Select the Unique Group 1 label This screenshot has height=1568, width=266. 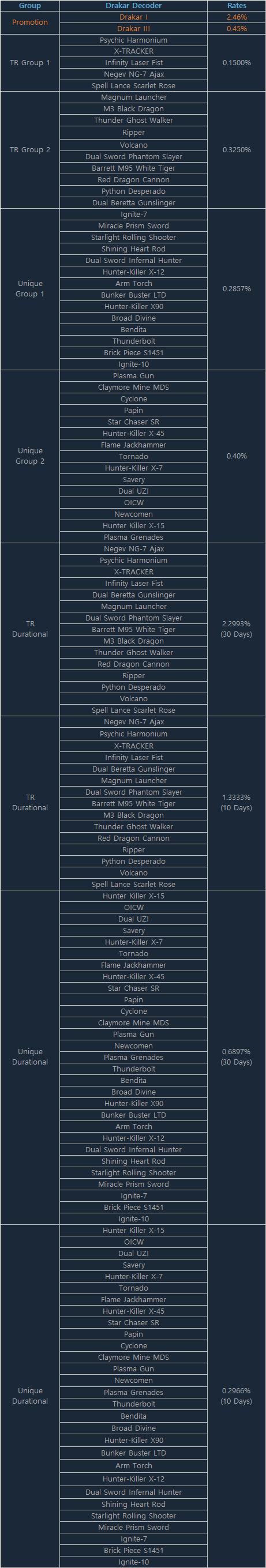30,289
